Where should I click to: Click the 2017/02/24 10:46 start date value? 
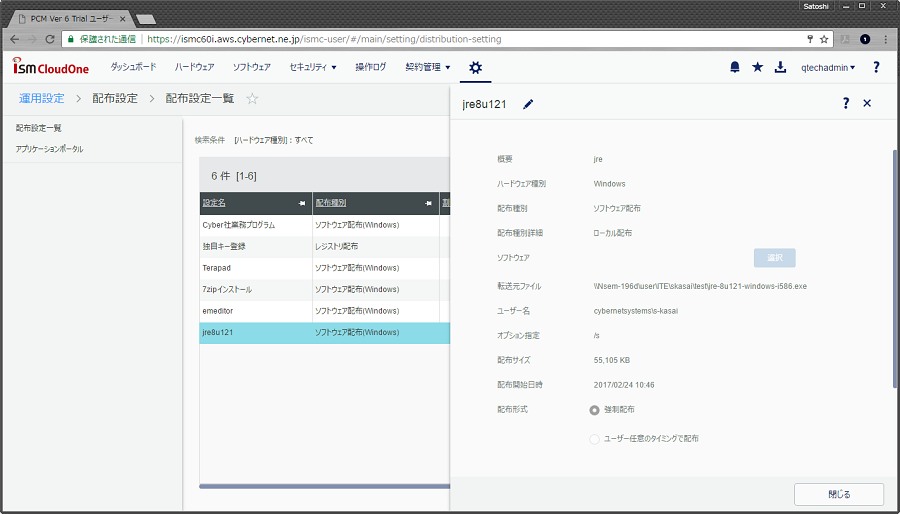624,386
